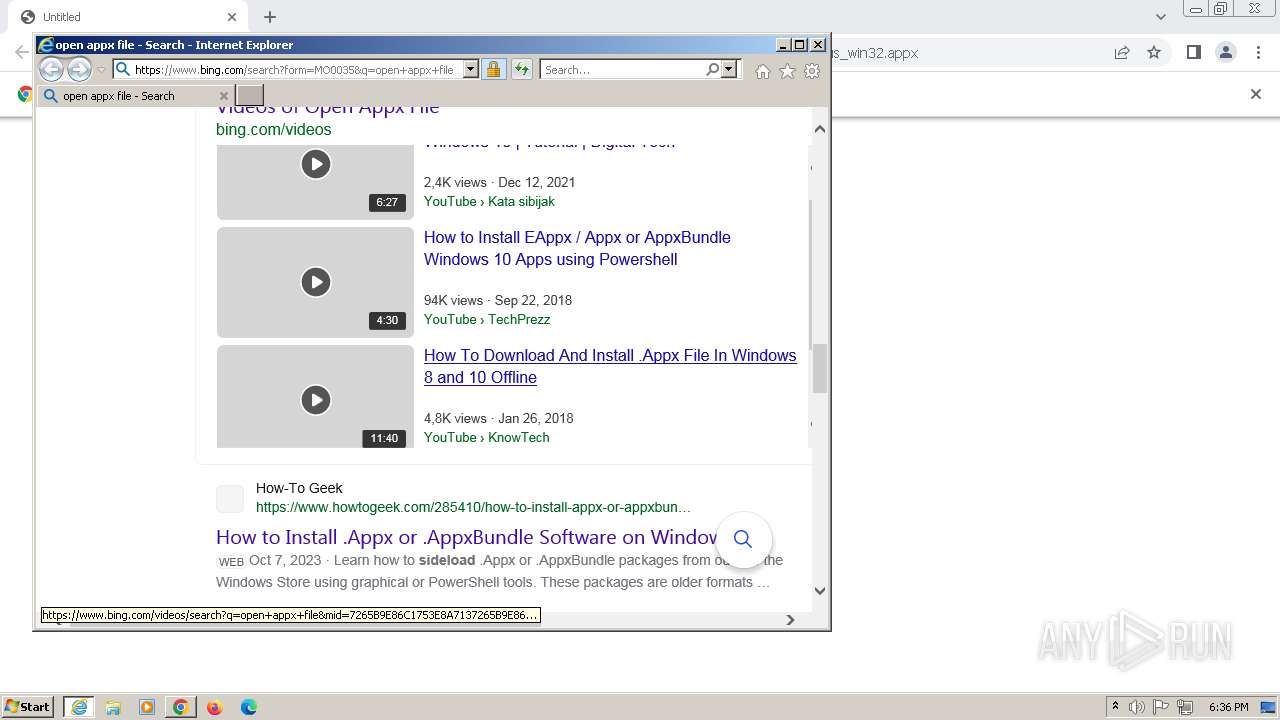Open IE Tools gear icon
The image size is (1280, 720).
pos(812,71)
